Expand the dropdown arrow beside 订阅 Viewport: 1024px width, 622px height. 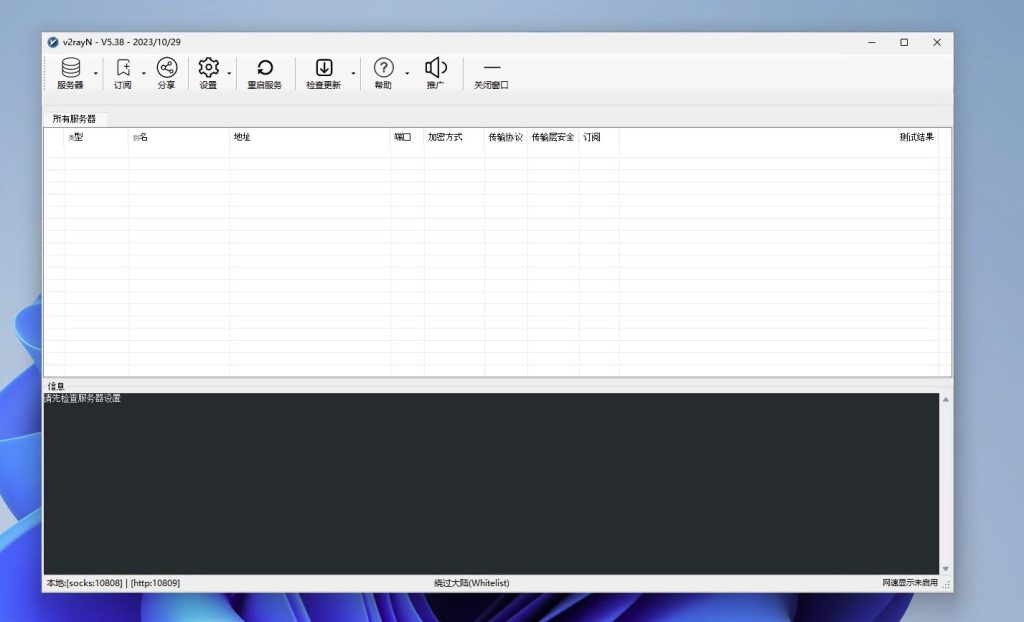click(x=144, y=73)
